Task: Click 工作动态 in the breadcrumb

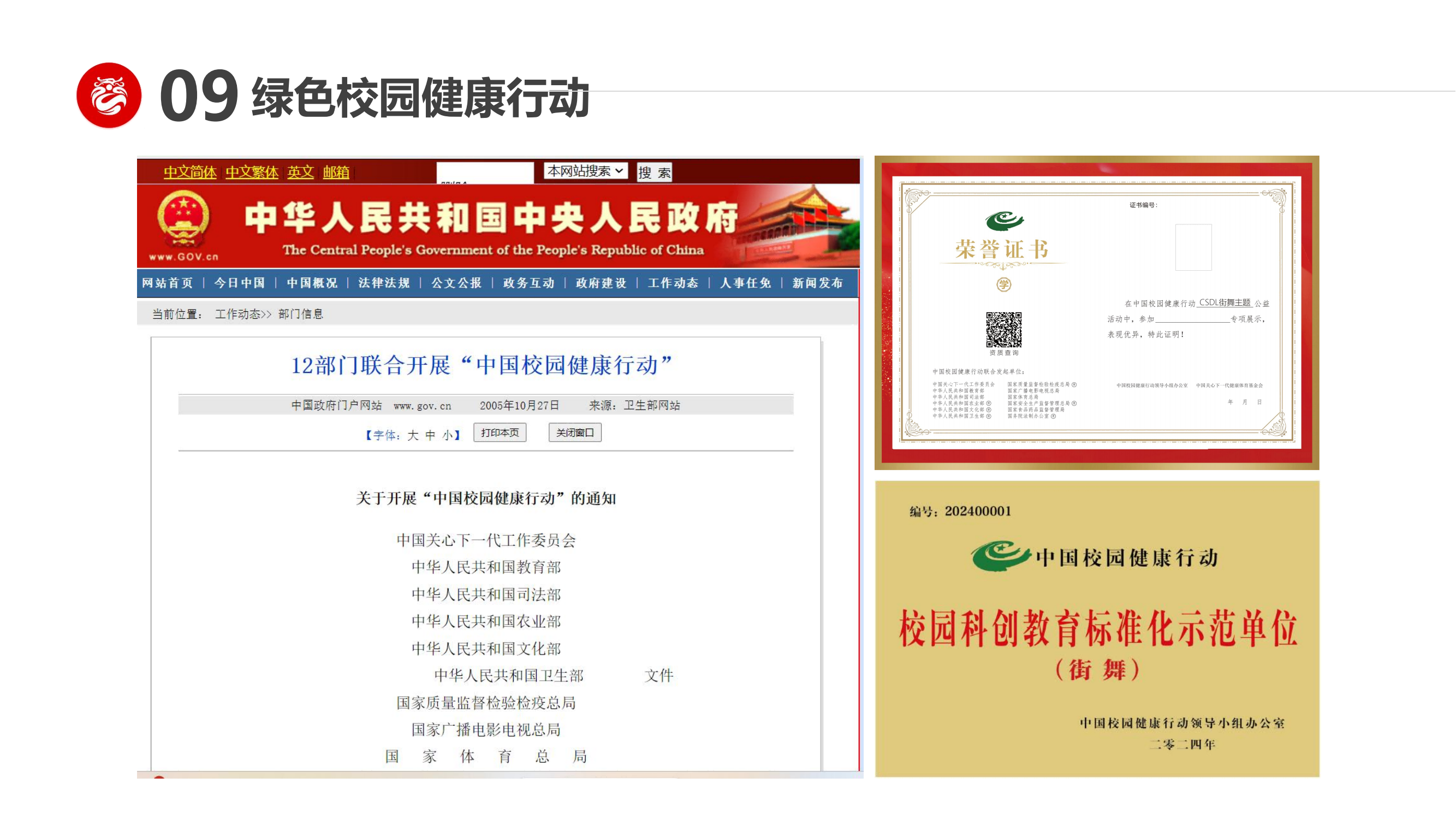Action: click(238, 314)
